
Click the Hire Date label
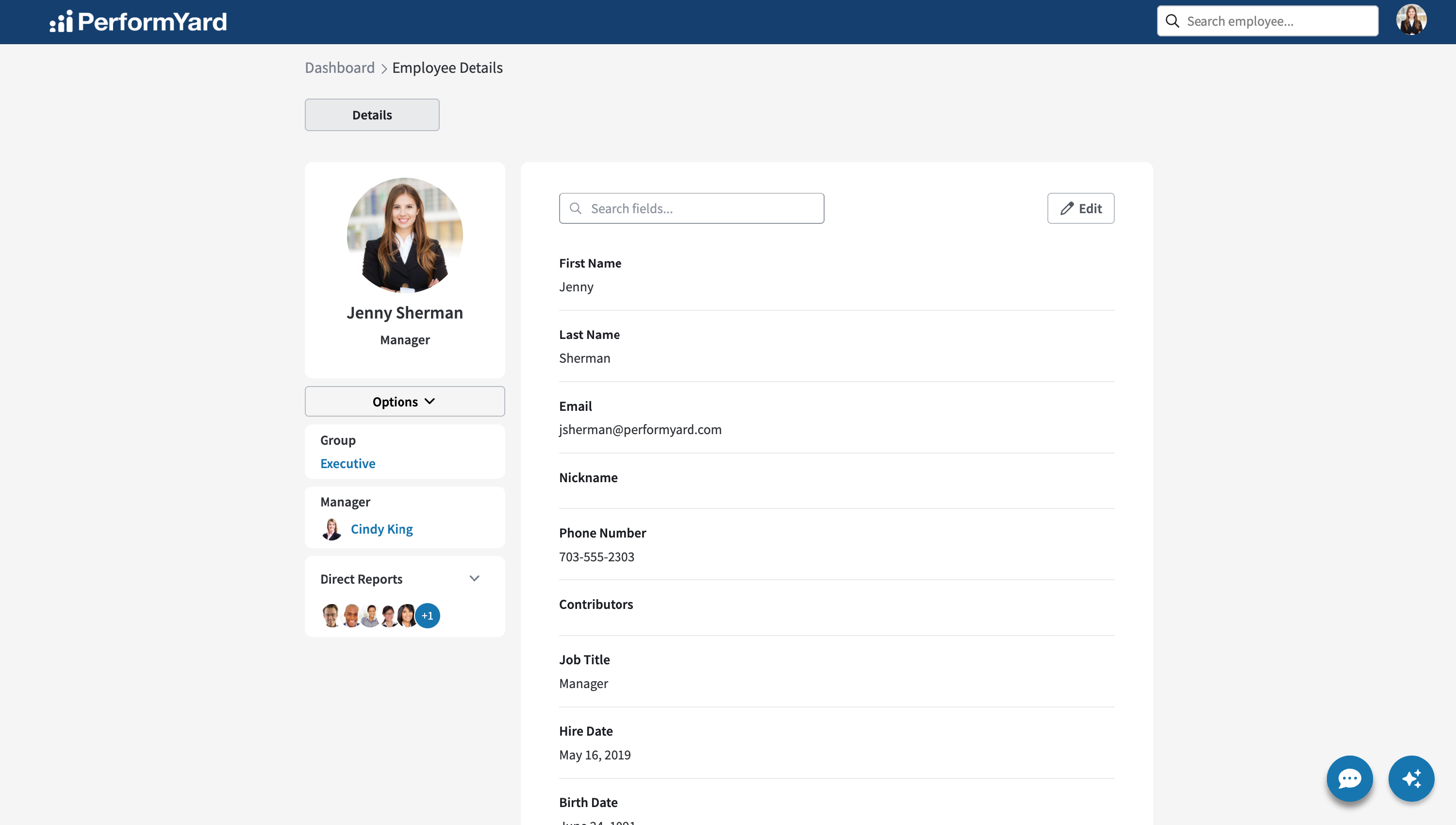coord(586,731)
